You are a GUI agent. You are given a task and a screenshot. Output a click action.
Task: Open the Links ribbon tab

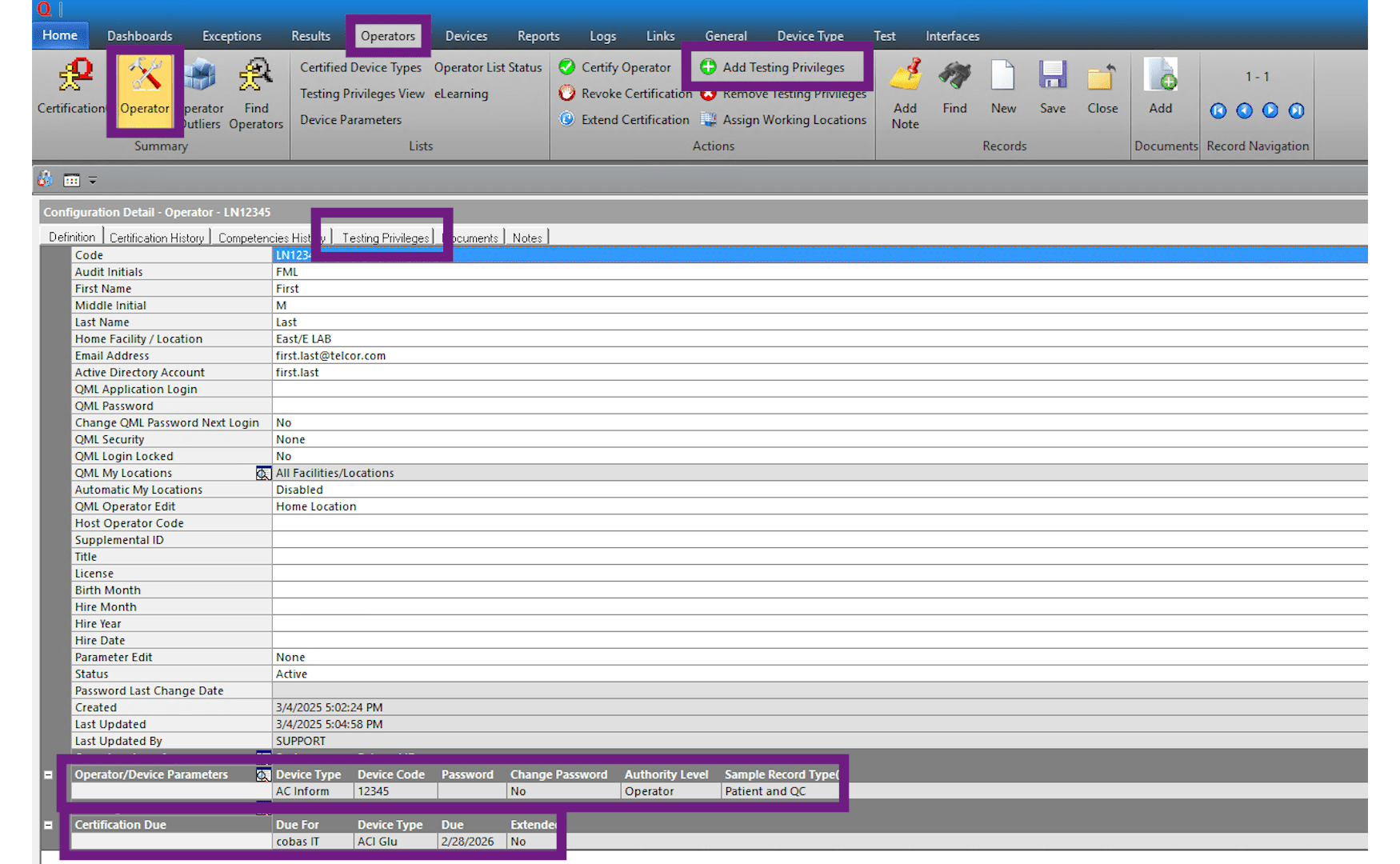[661, 36]
